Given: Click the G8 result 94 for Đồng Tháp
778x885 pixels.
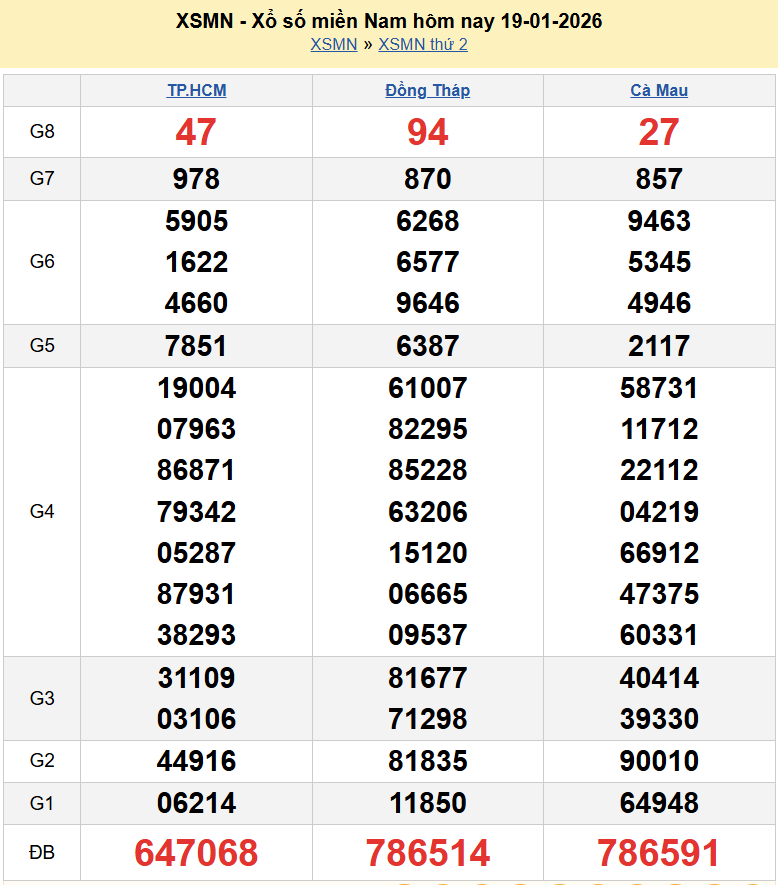Looking at the screenshot, I should pyautogui.click(x=428, y=132).
